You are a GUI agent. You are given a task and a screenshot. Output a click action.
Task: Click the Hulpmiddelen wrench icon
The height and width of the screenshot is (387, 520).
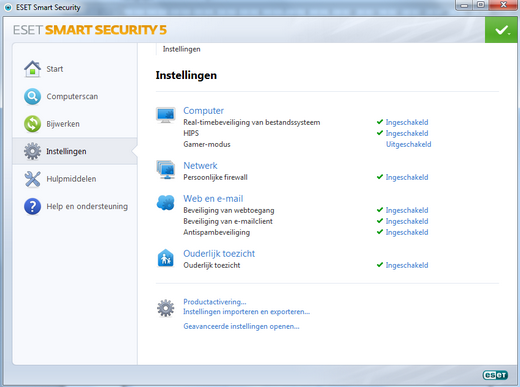32,179
